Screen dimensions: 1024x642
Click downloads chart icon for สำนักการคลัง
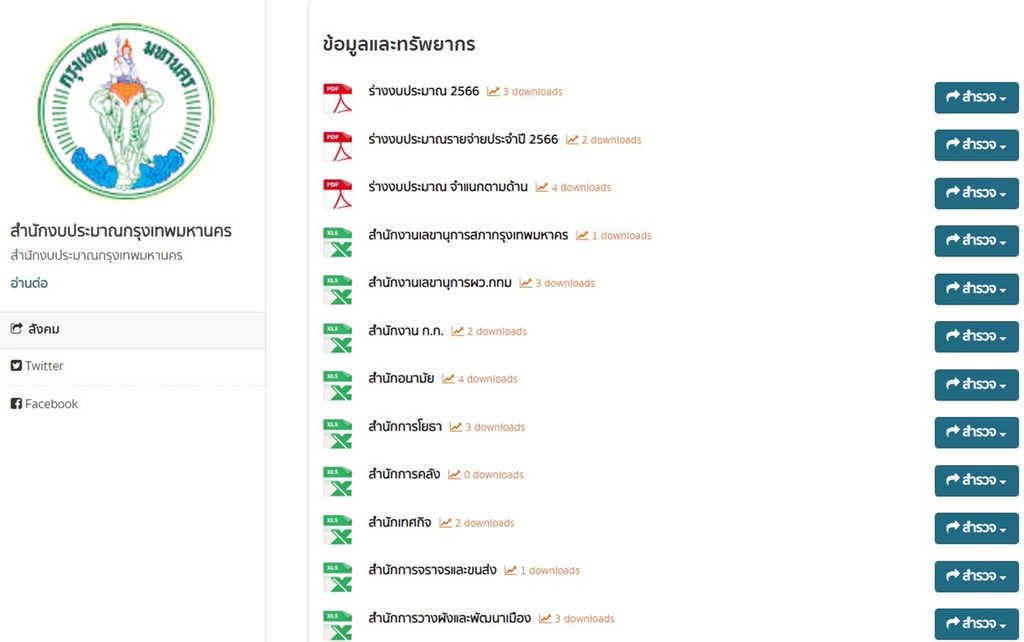coord(454,475)
